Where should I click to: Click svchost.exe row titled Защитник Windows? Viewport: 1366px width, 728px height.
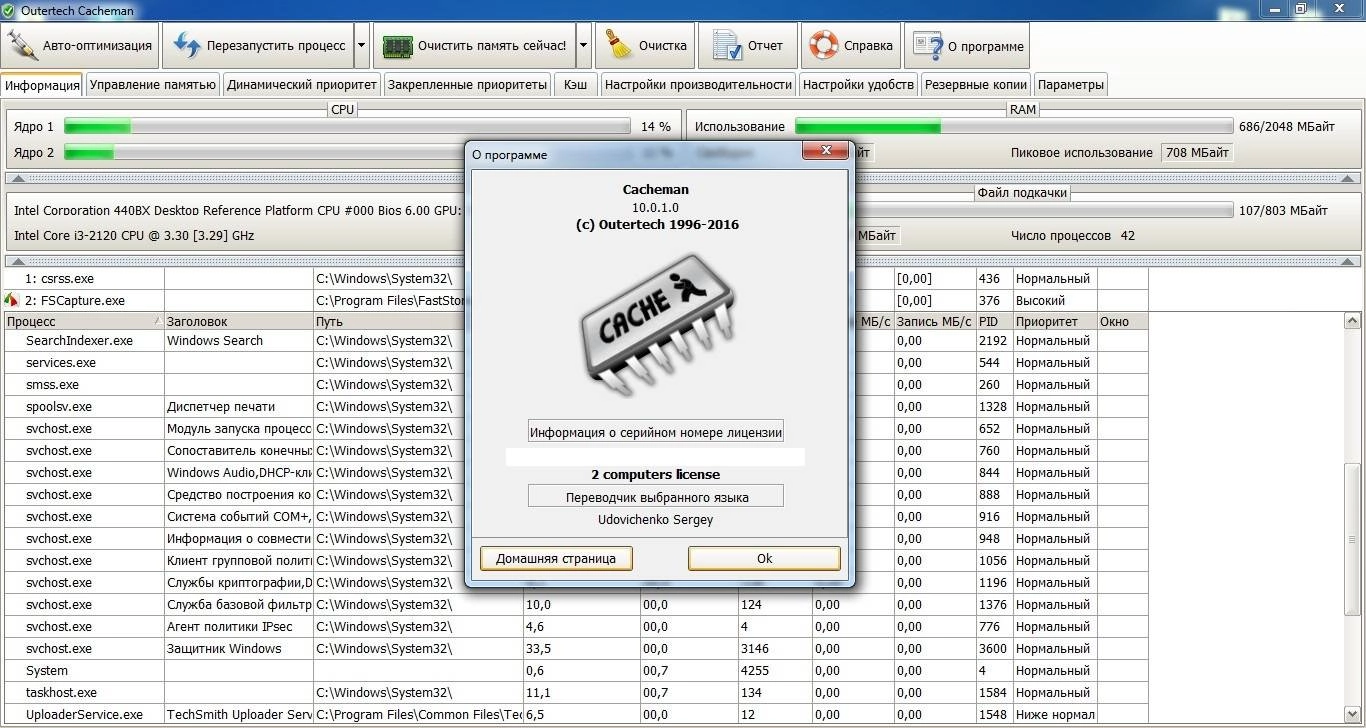[x=576, y=648]
